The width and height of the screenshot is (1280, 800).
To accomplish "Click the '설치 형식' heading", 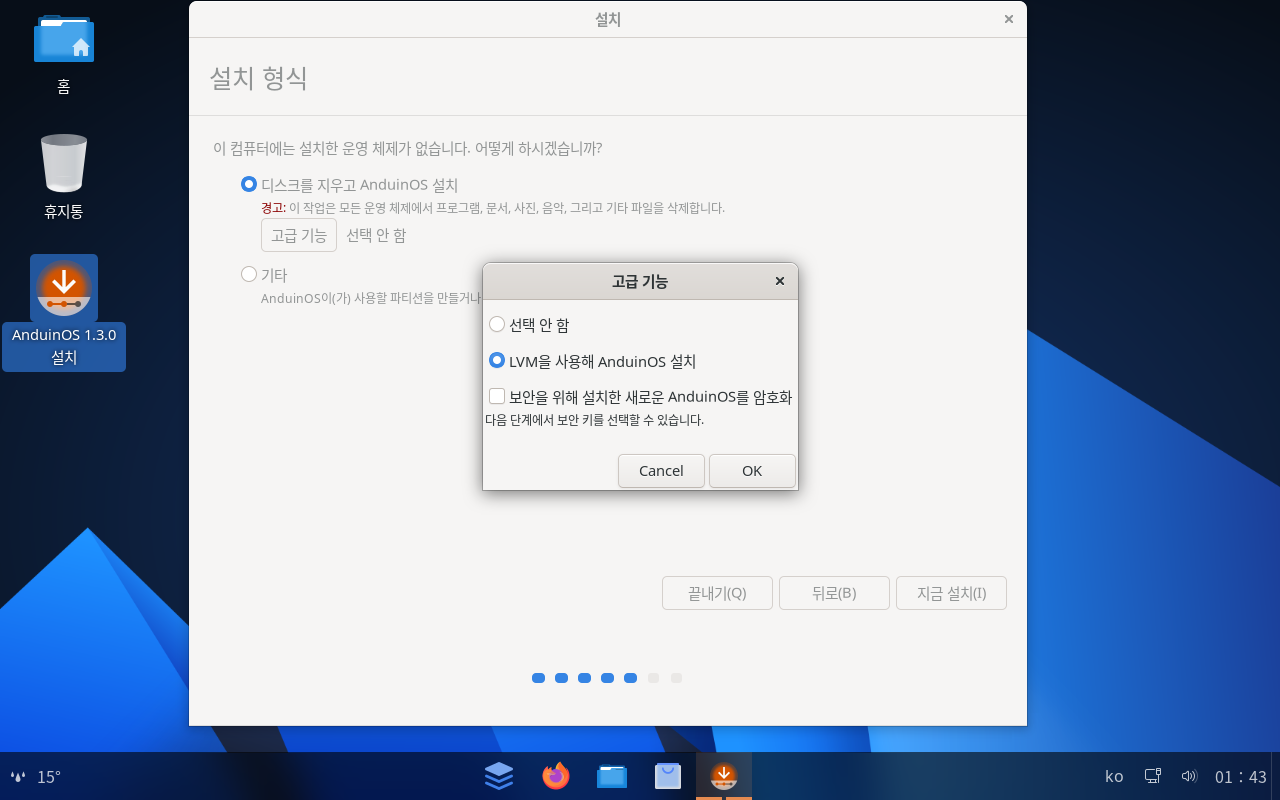I will coord(258,78).
